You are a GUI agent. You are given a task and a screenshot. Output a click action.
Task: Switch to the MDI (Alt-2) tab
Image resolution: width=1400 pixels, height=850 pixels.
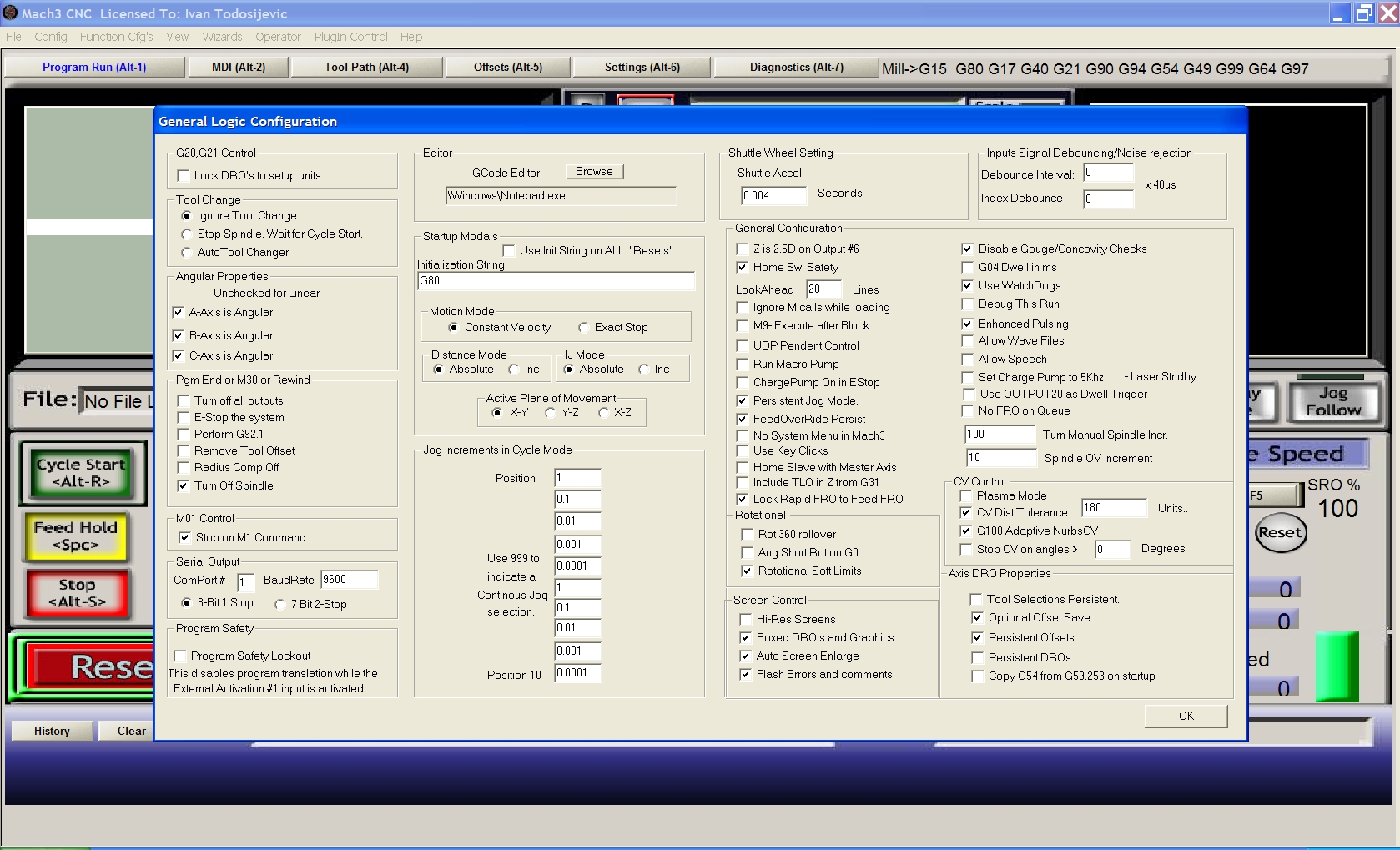tap(239, 67)
